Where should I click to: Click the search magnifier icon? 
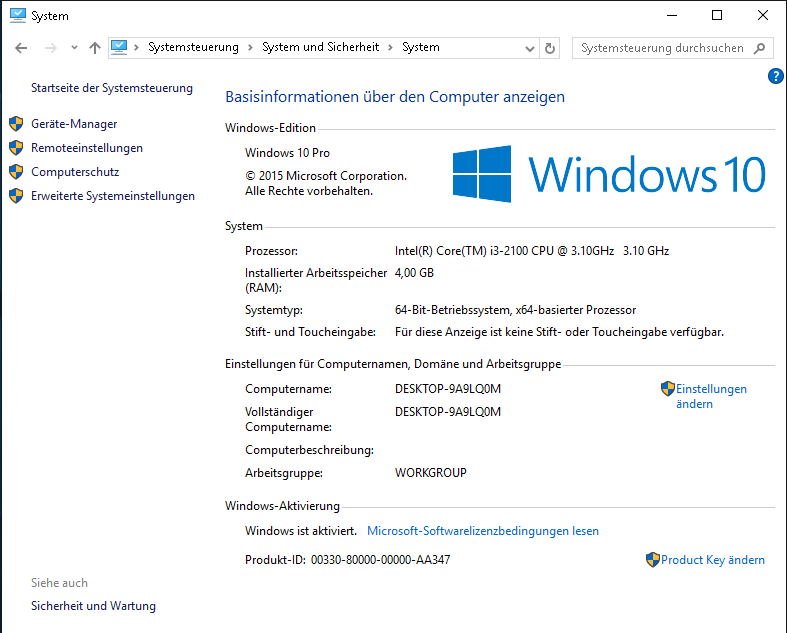tap(760, 48)
